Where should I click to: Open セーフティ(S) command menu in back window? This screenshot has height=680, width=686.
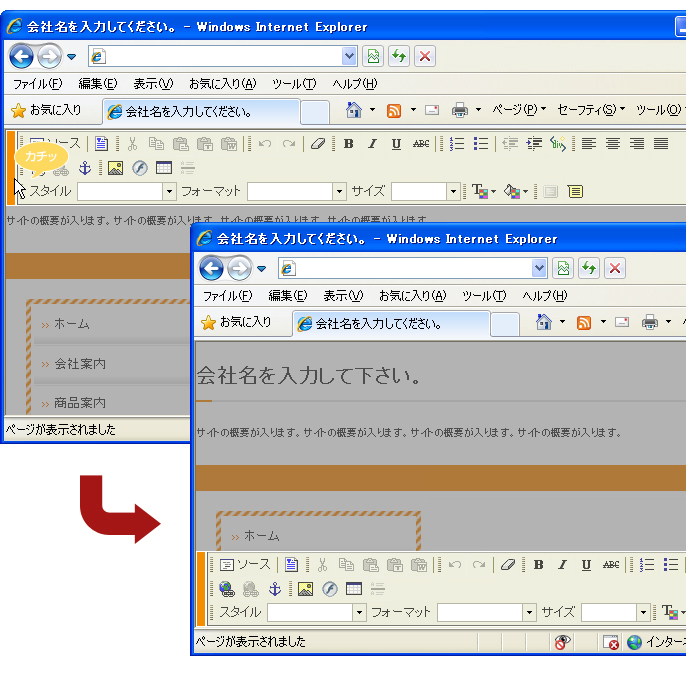pos(591,109)
